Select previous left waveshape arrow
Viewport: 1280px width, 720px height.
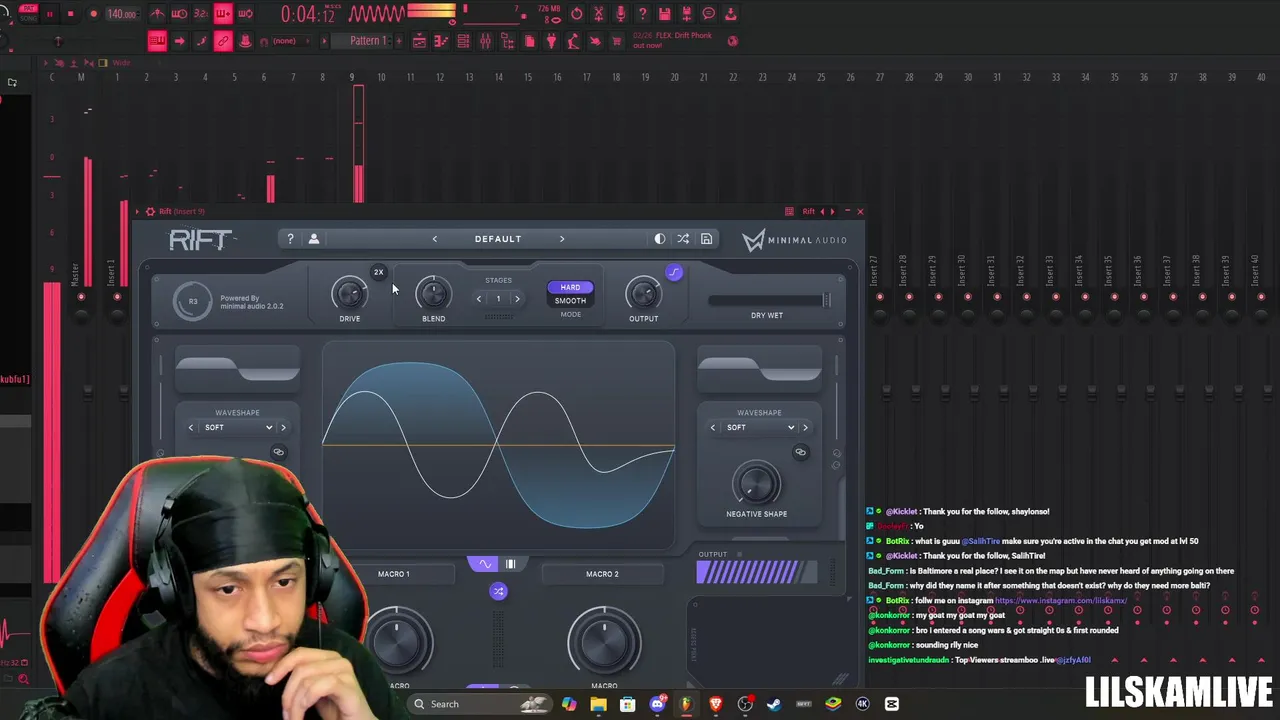191,428
